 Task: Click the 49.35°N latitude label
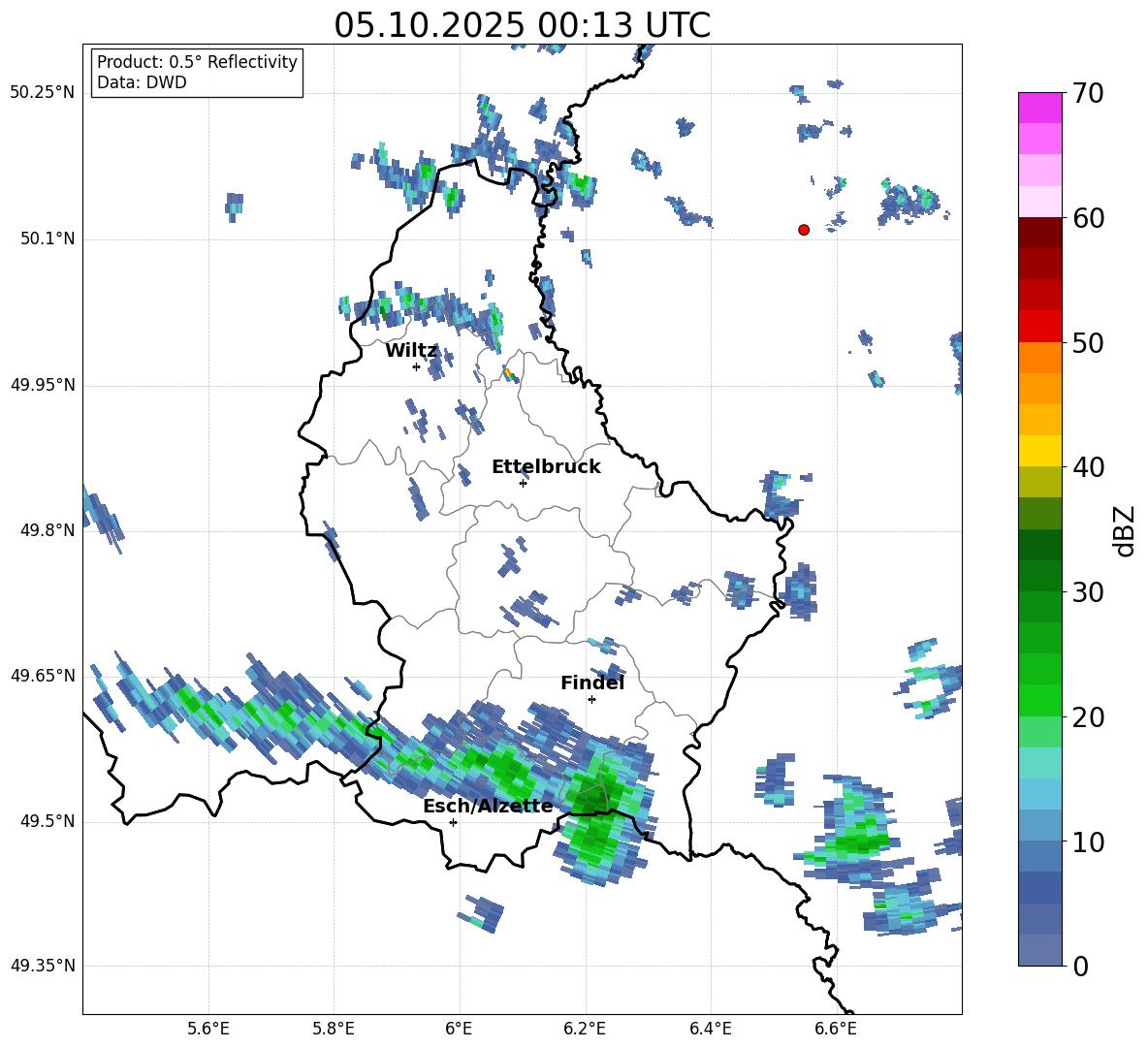click(43, 966)
